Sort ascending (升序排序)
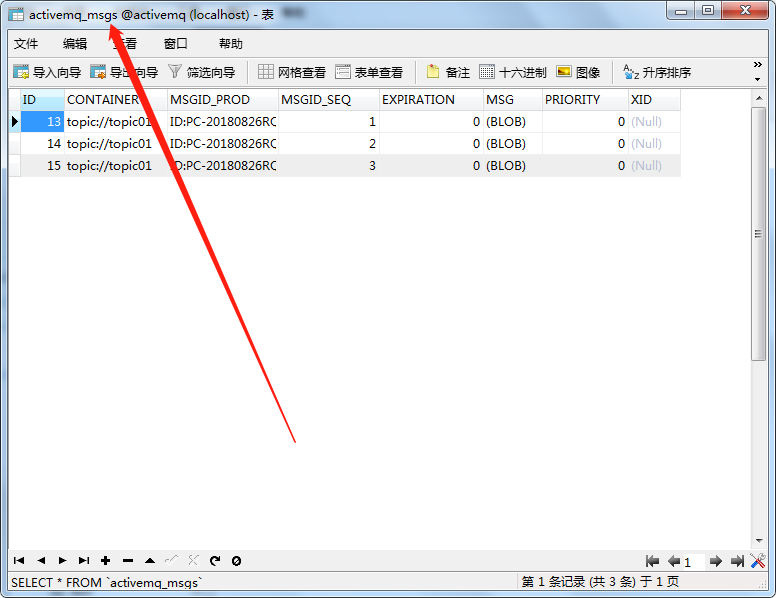776x598 pixels. click(657, 72)
